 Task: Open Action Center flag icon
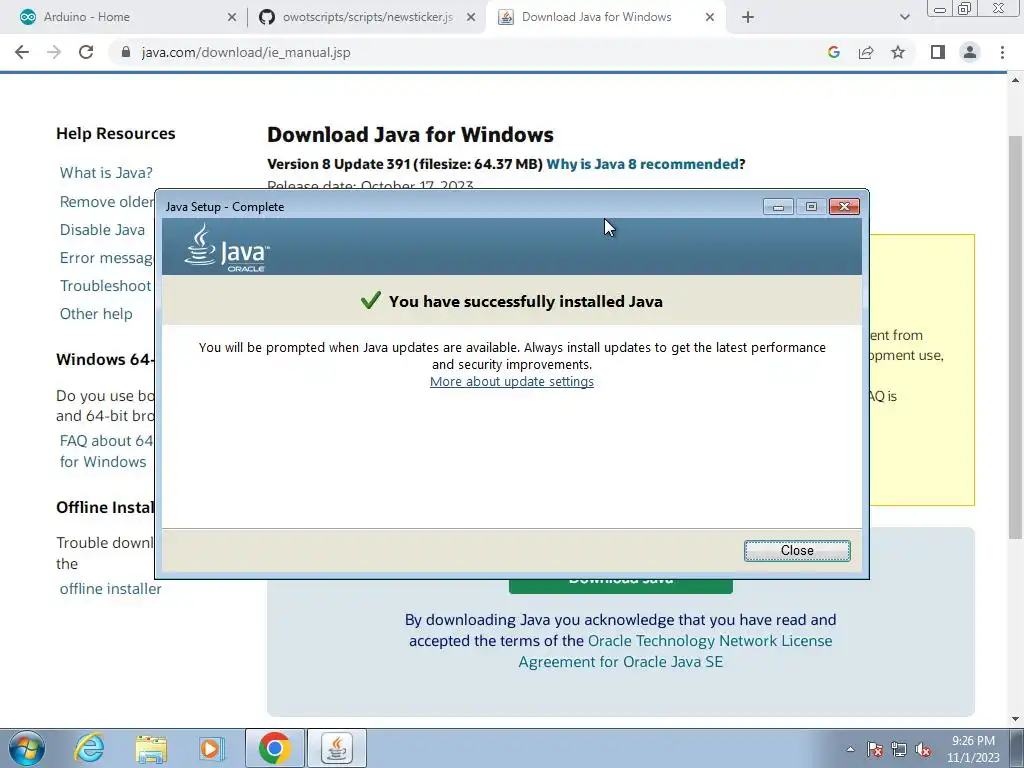(x=875, y=749)
